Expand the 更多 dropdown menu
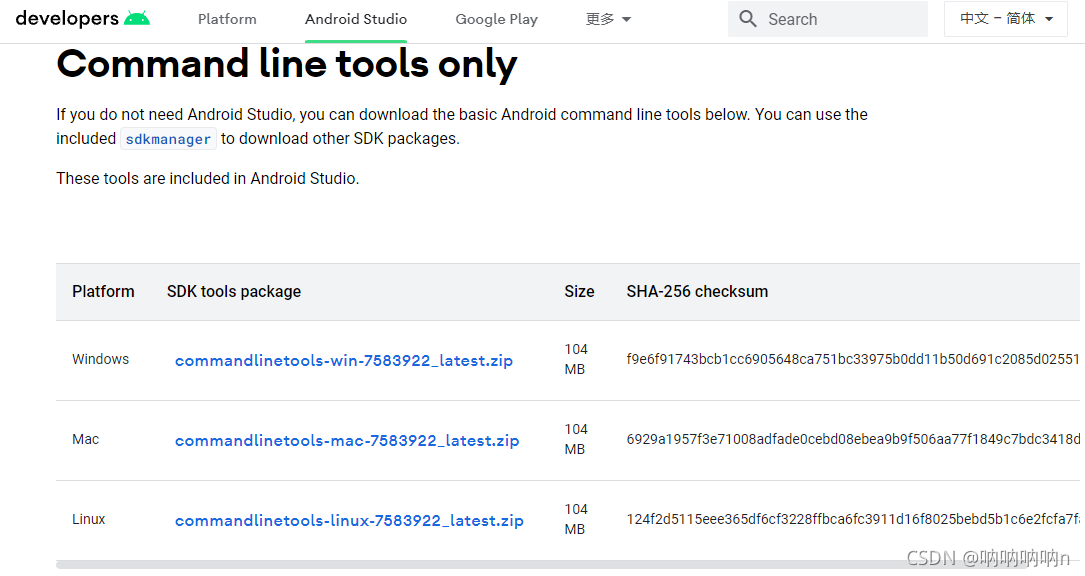The width and height of the screenshot is (1085, 576). click(608, 19)
